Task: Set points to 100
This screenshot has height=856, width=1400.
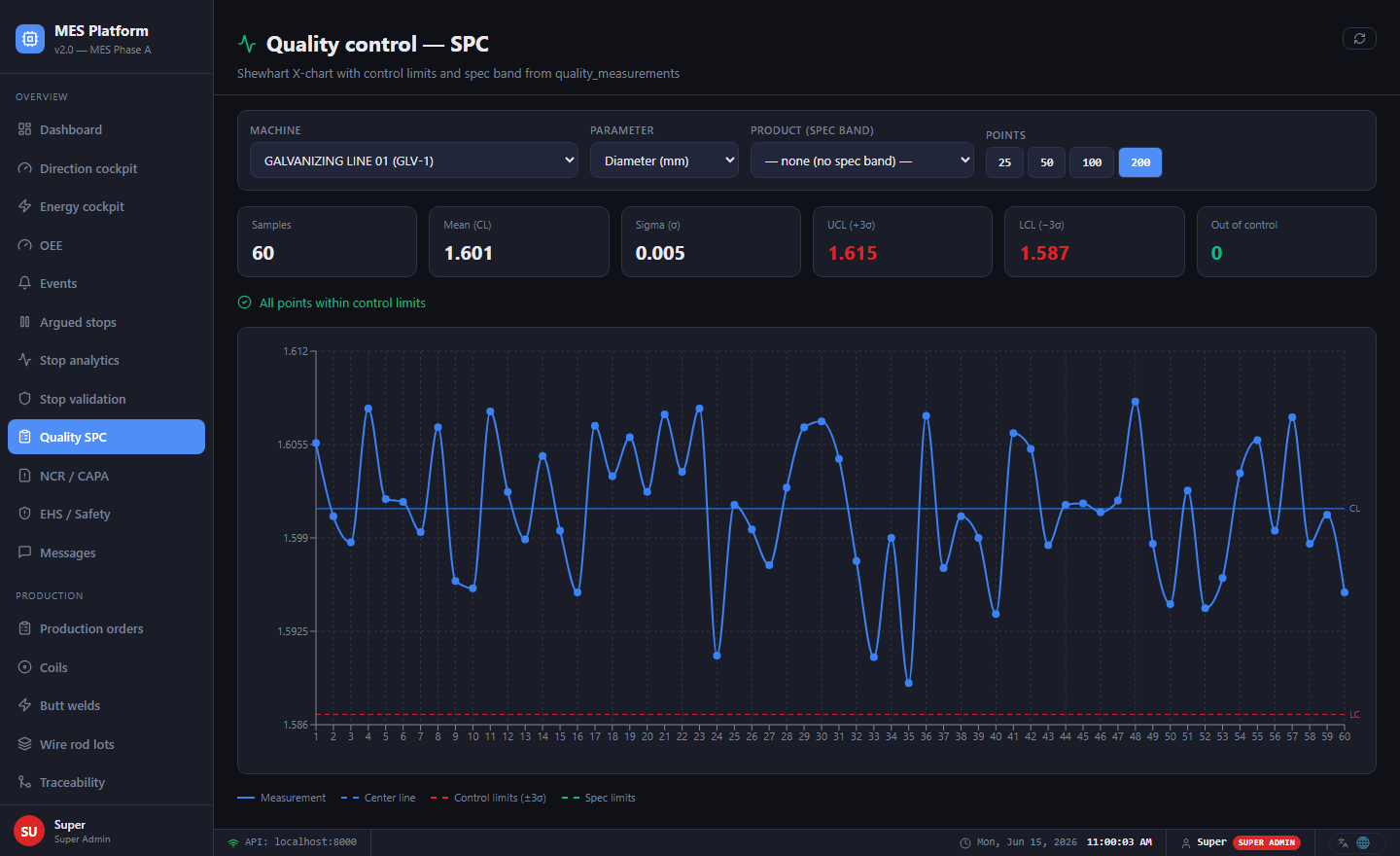Action: click(1092, 162)
